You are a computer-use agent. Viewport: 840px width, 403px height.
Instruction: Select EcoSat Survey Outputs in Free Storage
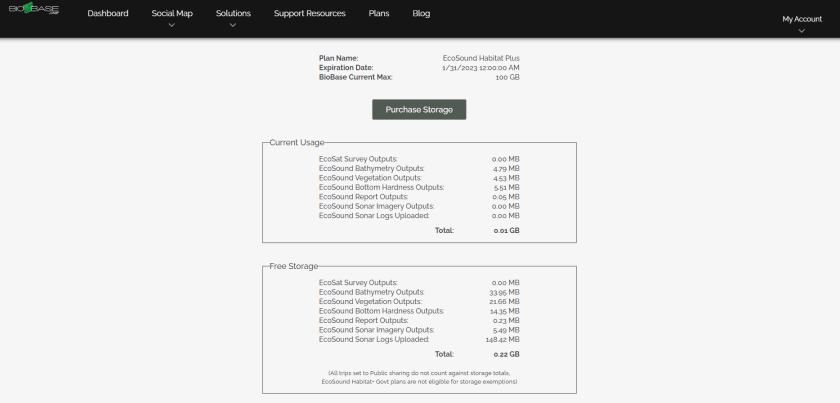point(358,283)
